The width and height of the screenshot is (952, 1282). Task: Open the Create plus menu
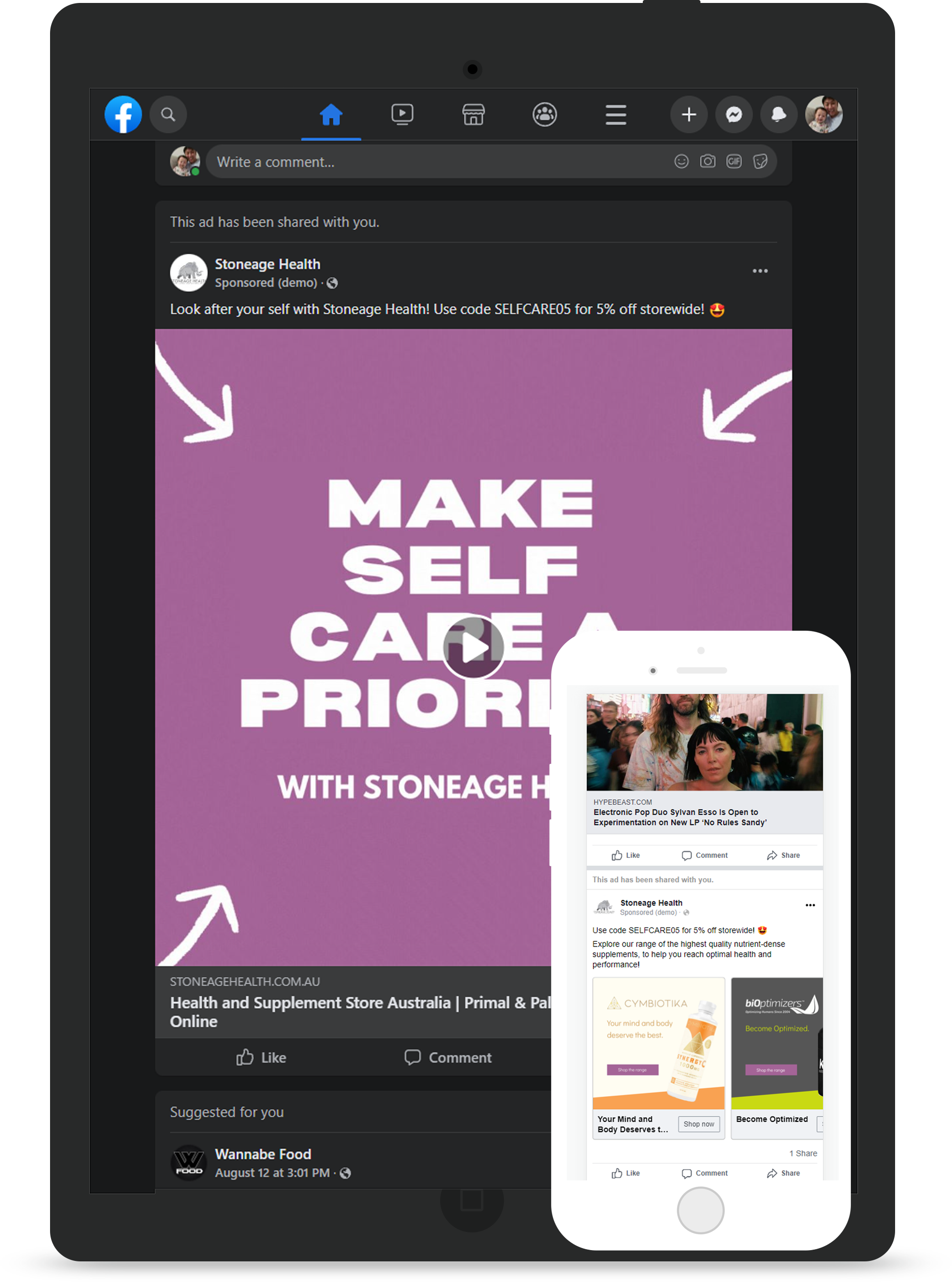688,114
